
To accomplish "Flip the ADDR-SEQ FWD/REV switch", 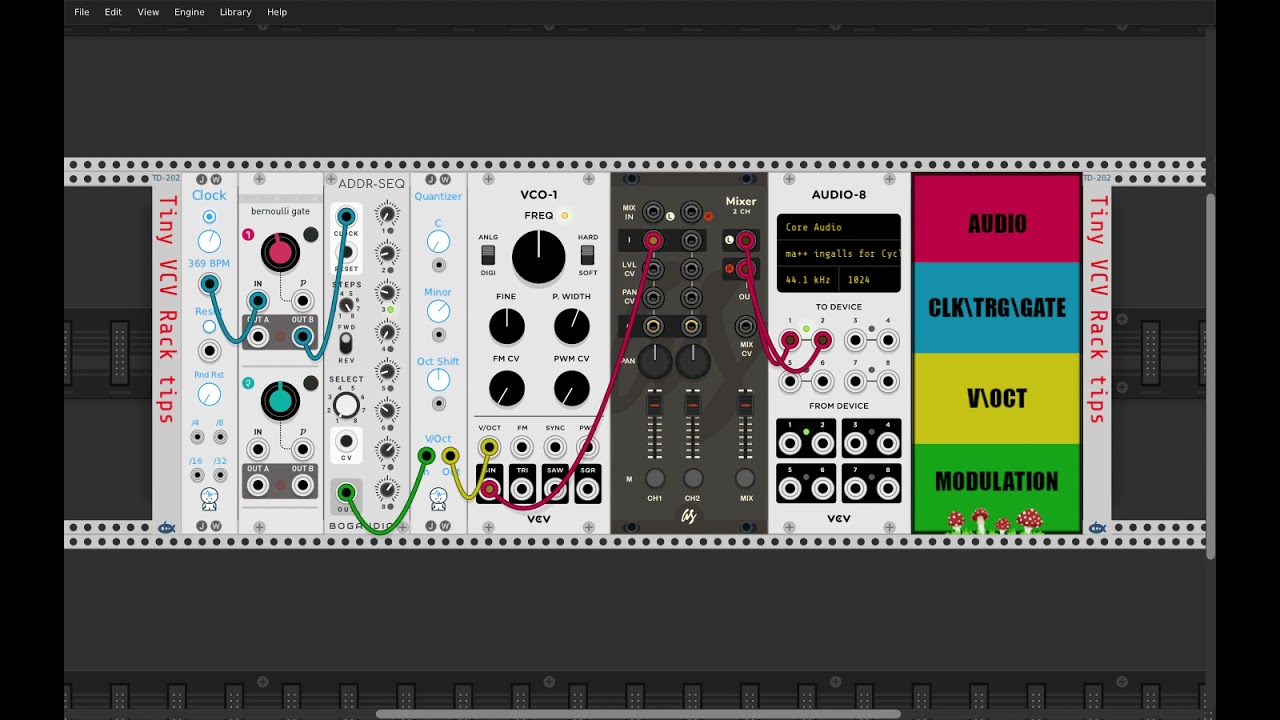I will coord(346,342).
